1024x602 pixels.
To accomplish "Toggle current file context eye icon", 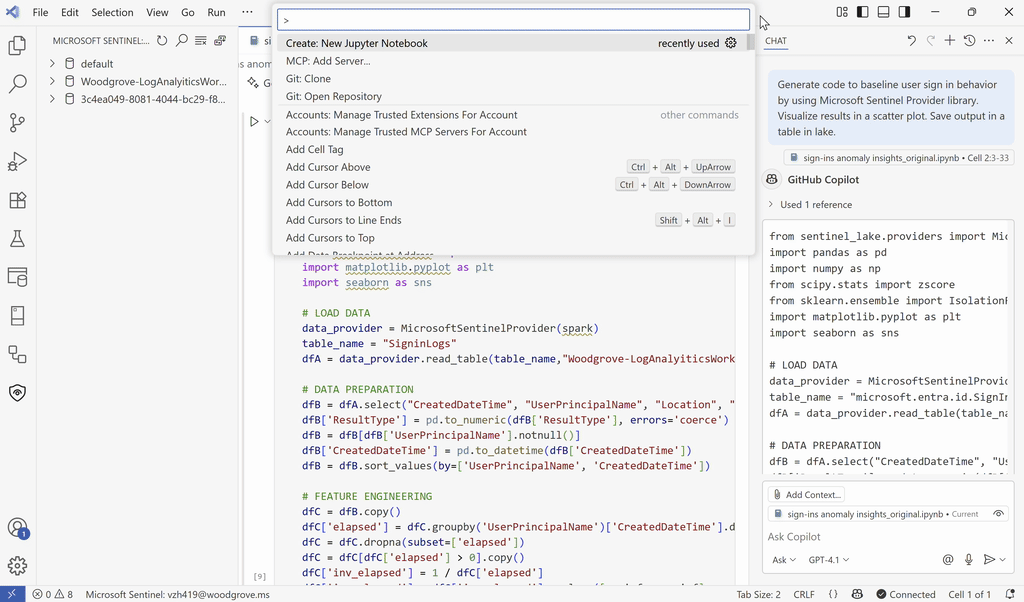I will [x=998, y=514].
